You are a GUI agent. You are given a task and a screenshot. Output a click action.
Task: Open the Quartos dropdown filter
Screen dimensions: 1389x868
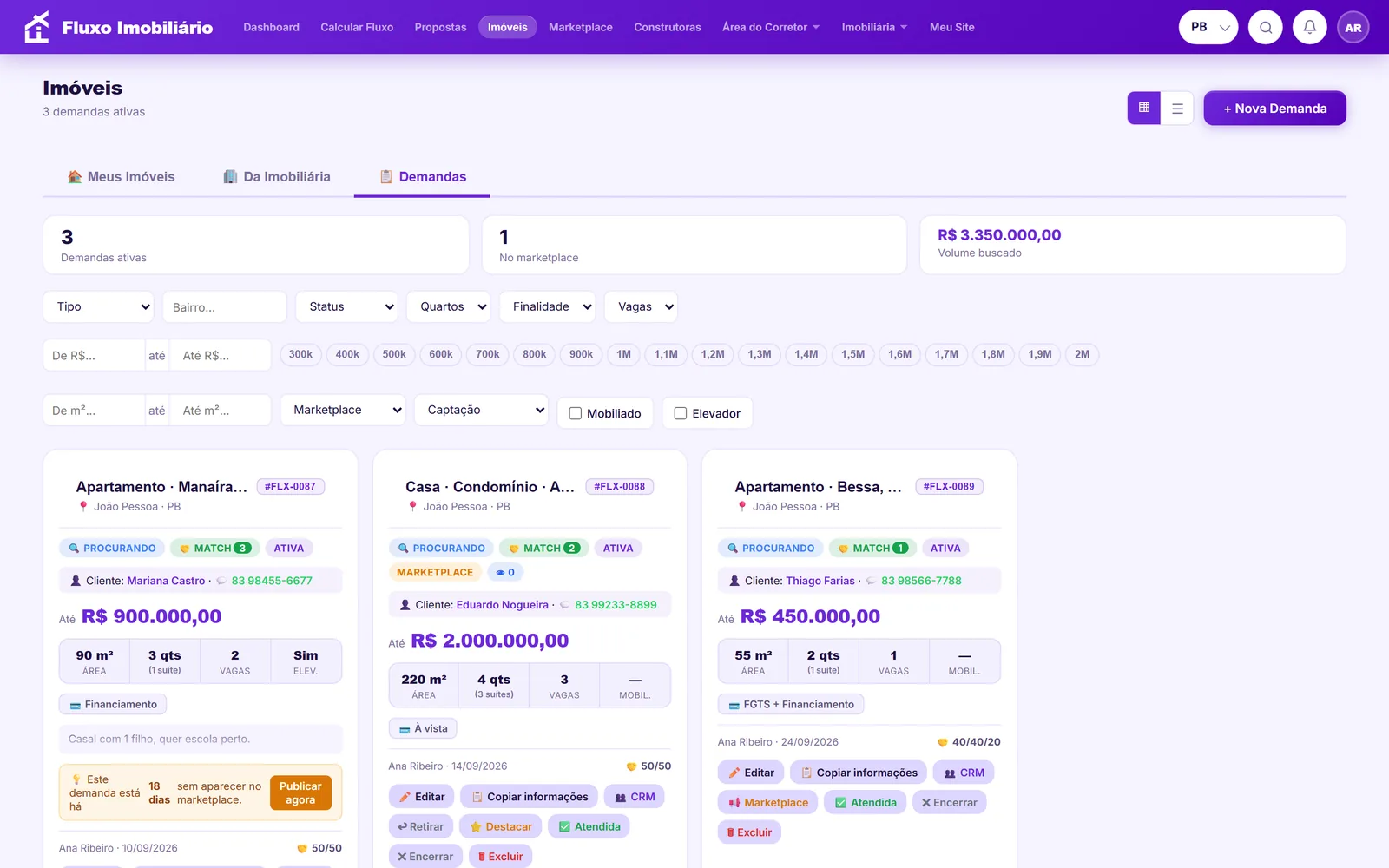point(449,306)
